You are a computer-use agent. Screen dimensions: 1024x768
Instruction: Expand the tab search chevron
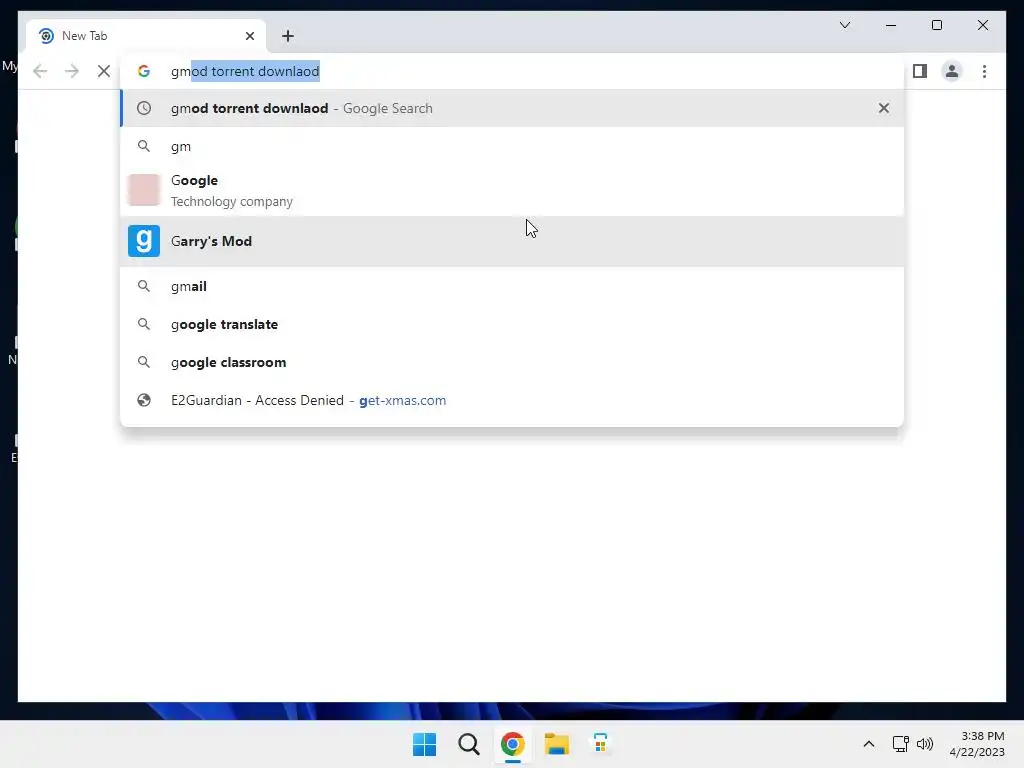pyautogui.click(x=845, y=25)
